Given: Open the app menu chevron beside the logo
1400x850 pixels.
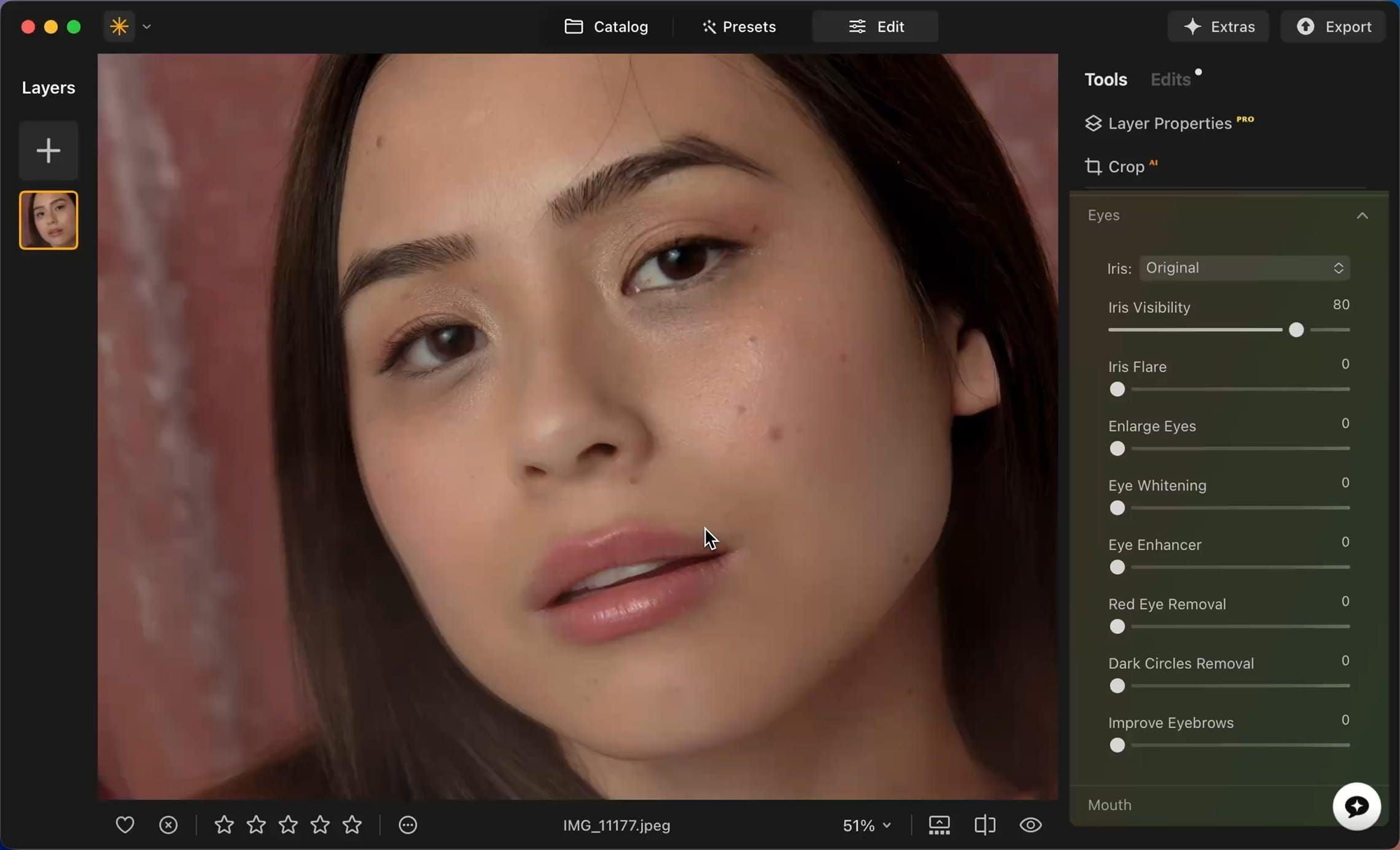Looking at the screenshot, I should pos(147,26).
